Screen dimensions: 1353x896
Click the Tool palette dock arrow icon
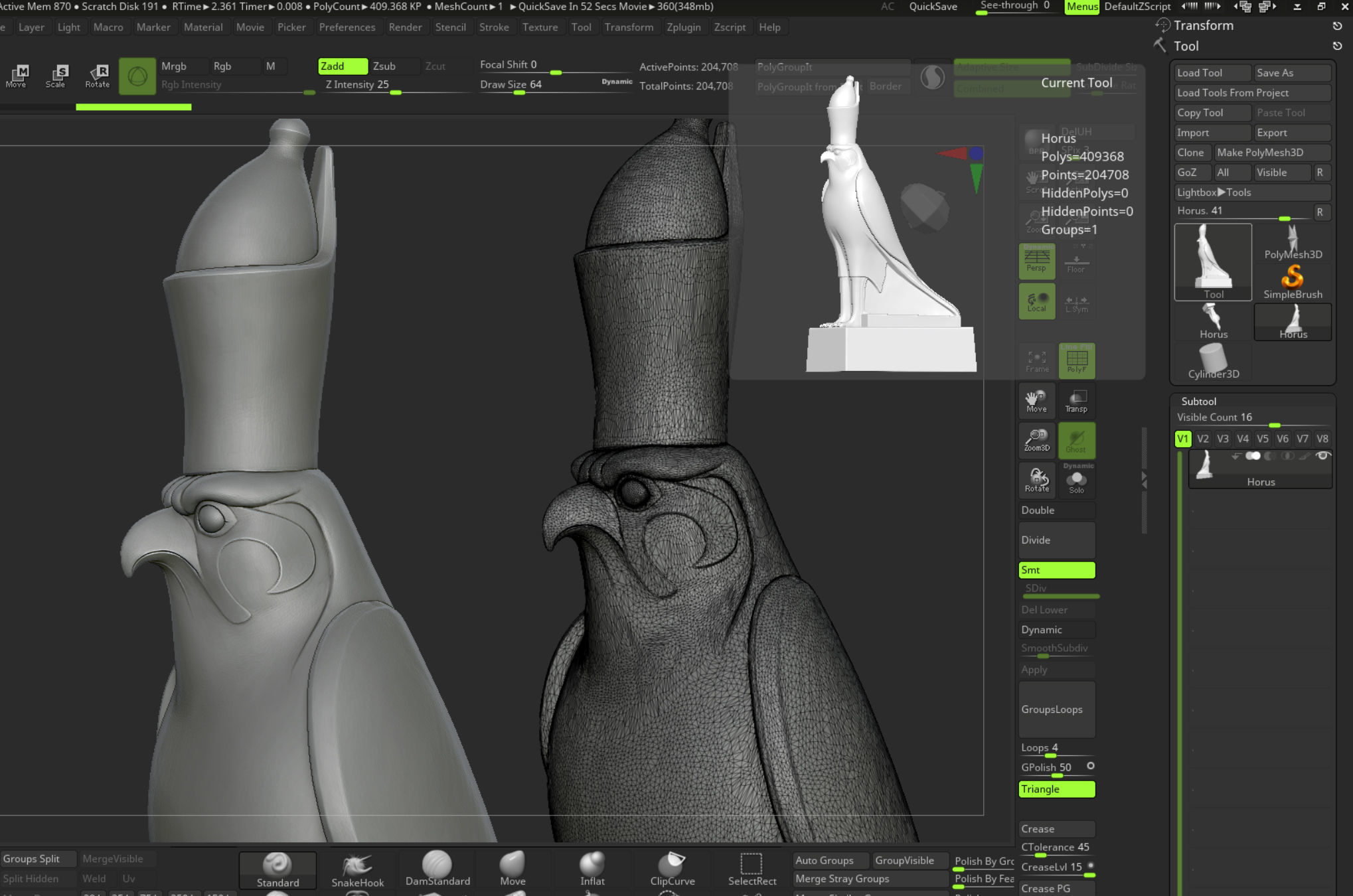click(1337, 46)
